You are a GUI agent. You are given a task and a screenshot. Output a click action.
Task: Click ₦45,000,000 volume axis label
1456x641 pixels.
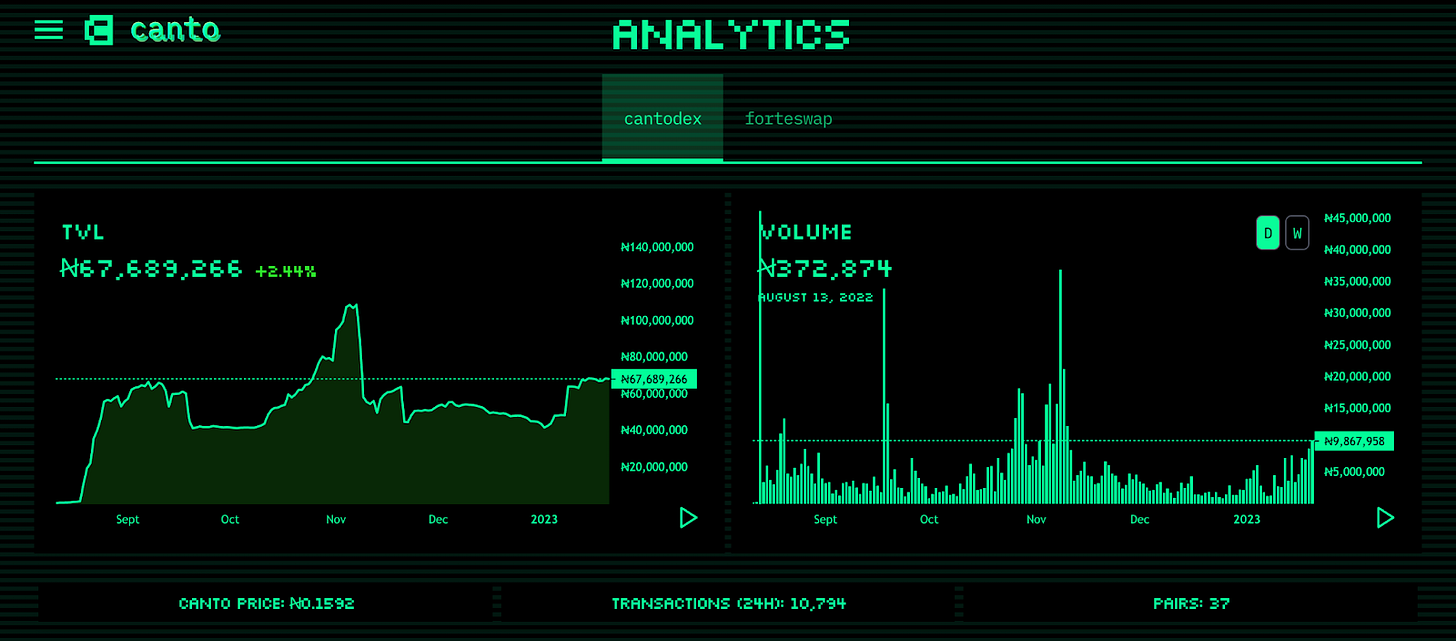pyautogui.click(x=1357, y=218)
